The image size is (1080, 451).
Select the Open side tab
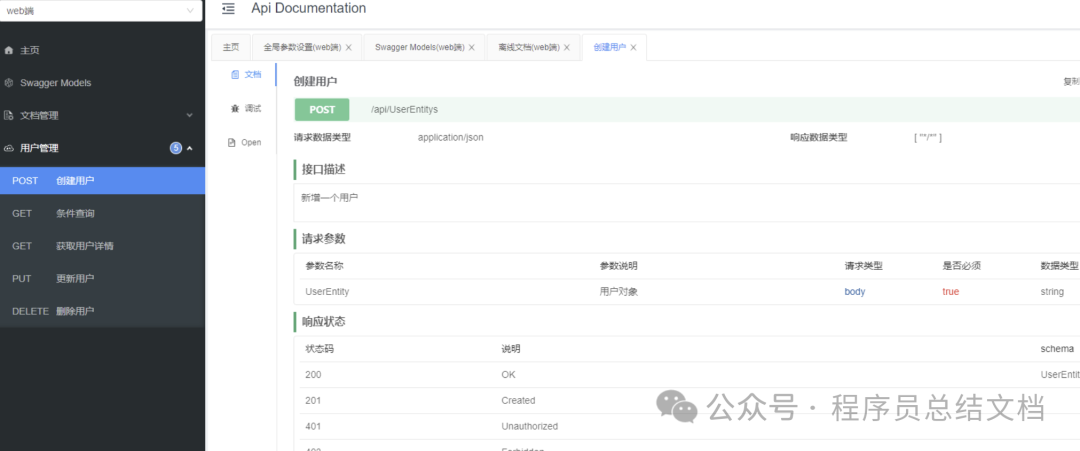pos(245,143)
